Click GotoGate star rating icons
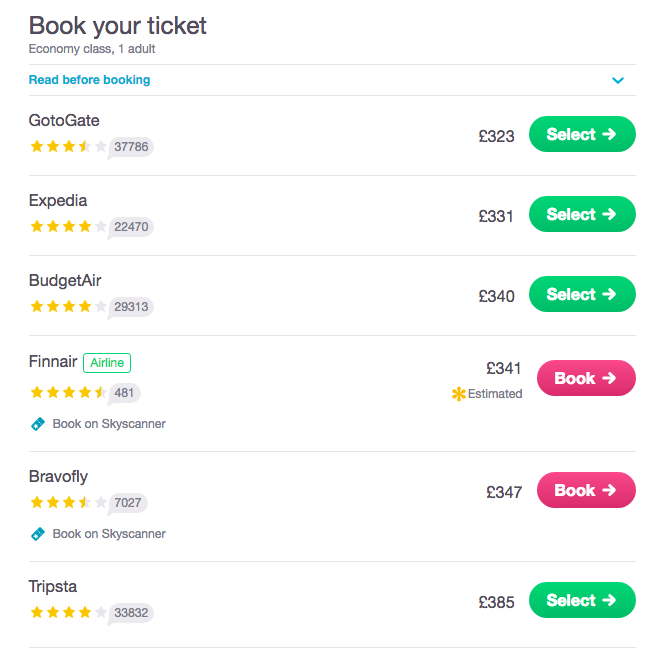The height and width of the screenshot is (660, 663). [68, 147]
